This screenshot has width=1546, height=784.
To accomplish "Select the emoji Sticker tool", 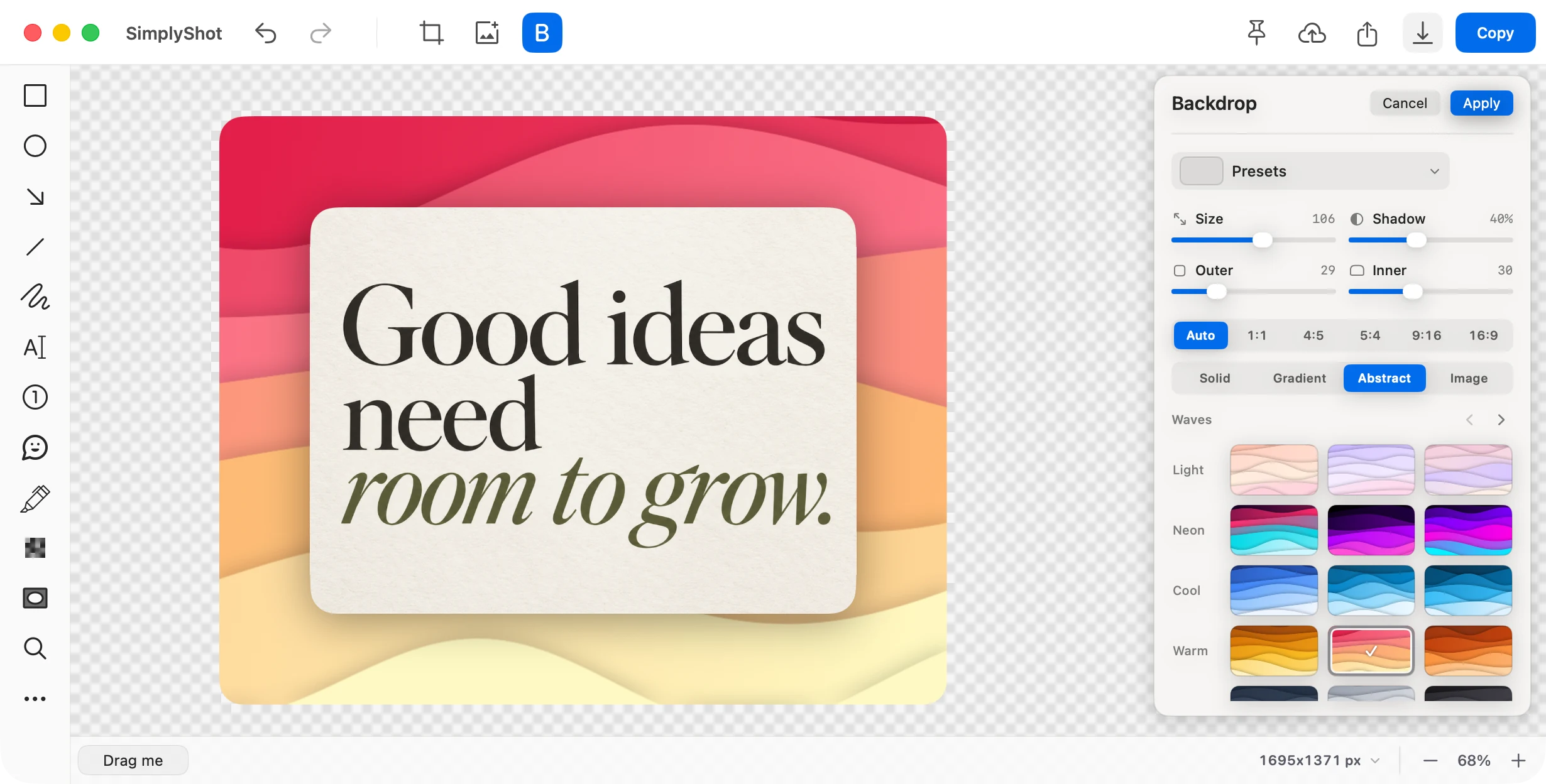I will point(35,448).
